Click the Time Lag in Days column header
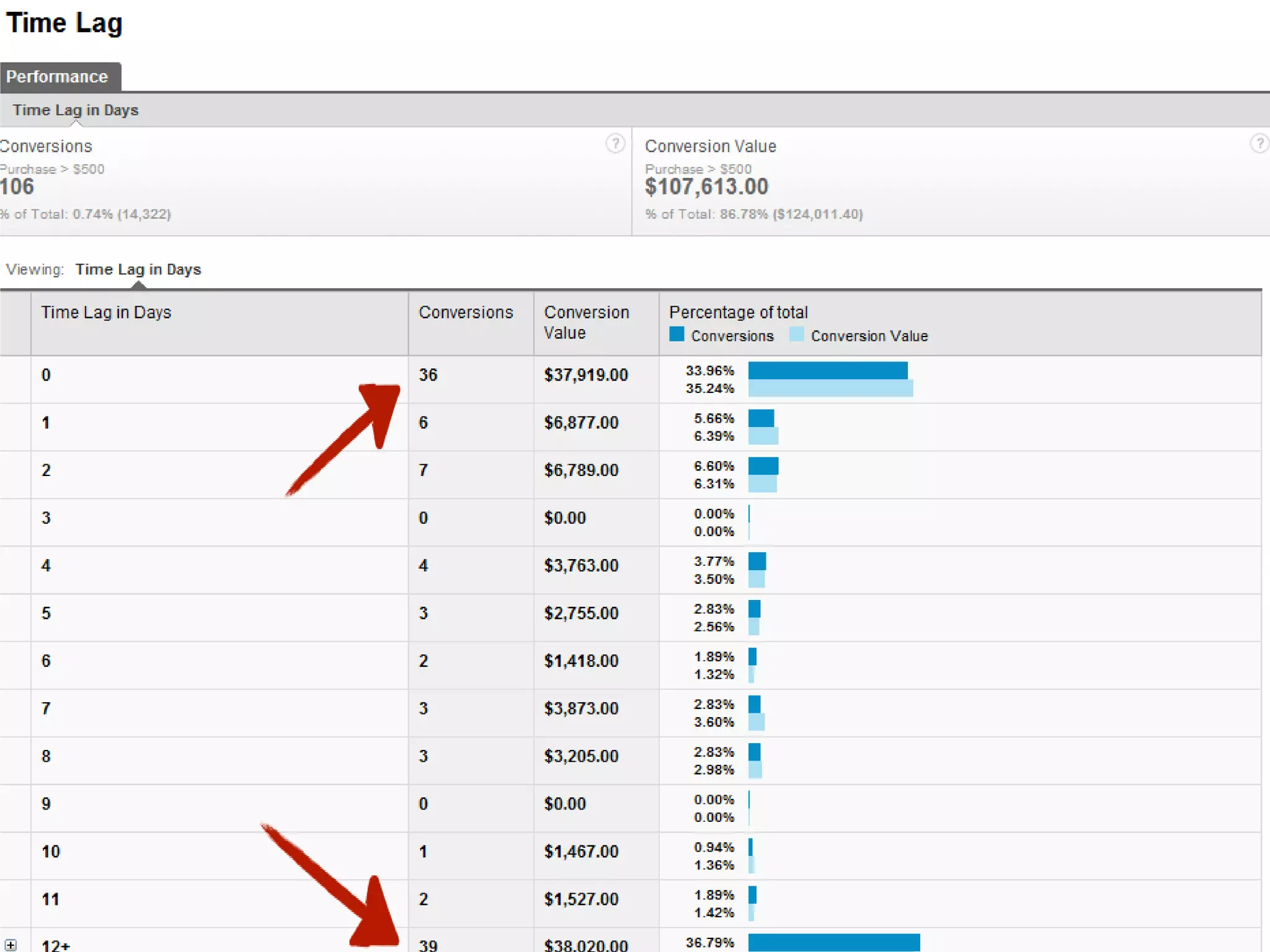 (106, 312)
